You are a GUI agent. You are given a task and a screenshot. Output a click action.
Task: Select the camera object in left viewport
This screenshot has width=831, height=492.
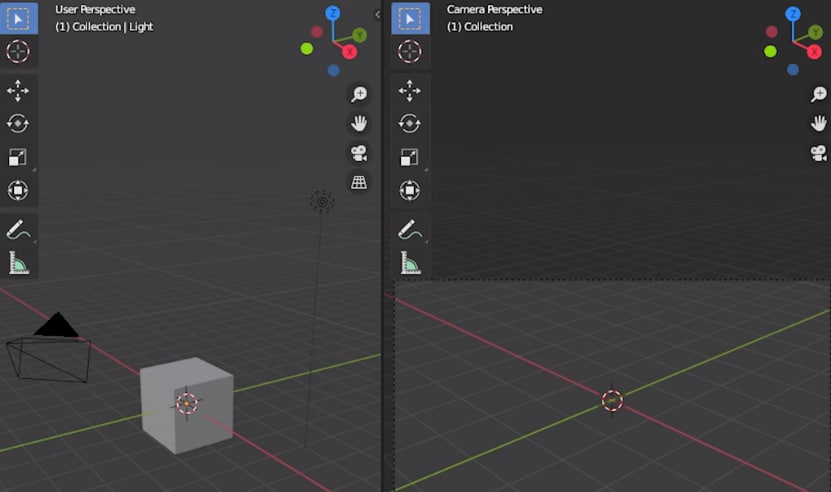(49, 348)
